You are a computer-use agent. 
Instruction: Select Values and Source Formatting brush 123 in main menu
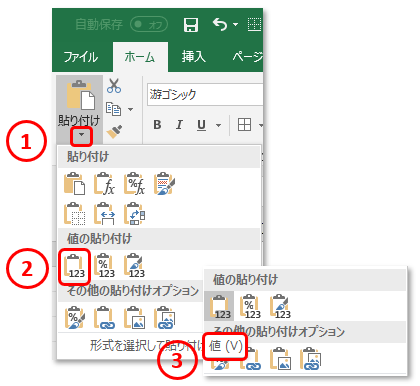(134, 266)
